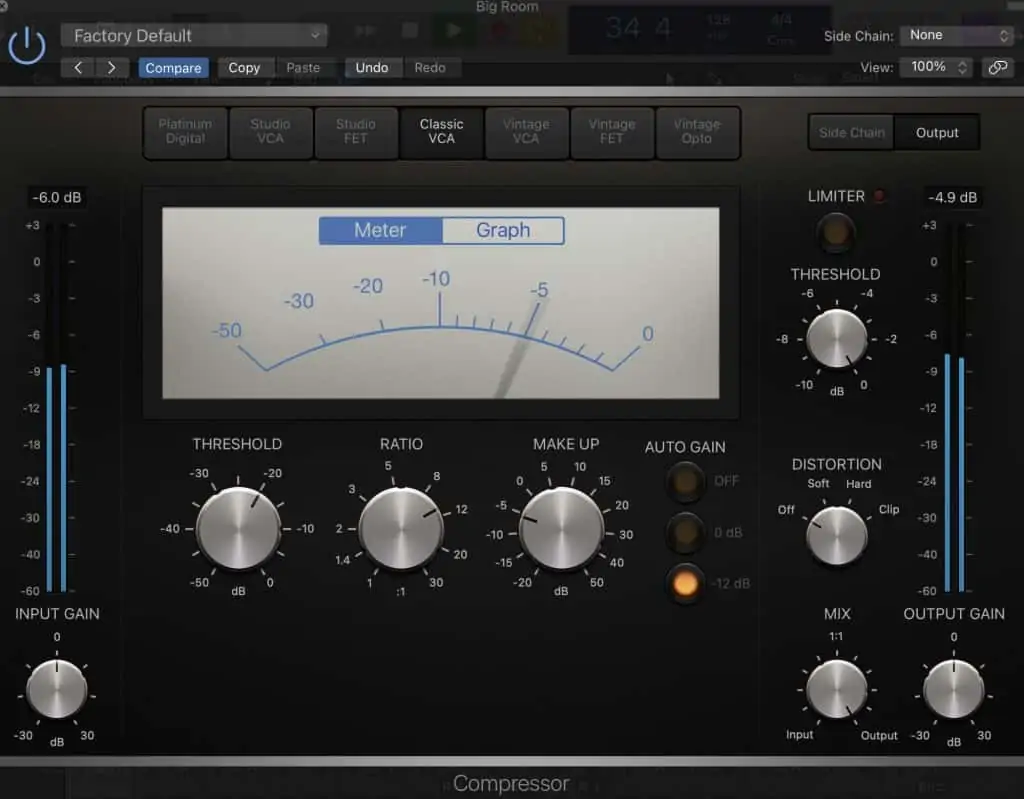Switch to the Side Chain panel
1024x799 pixels.
pos(852,133)
